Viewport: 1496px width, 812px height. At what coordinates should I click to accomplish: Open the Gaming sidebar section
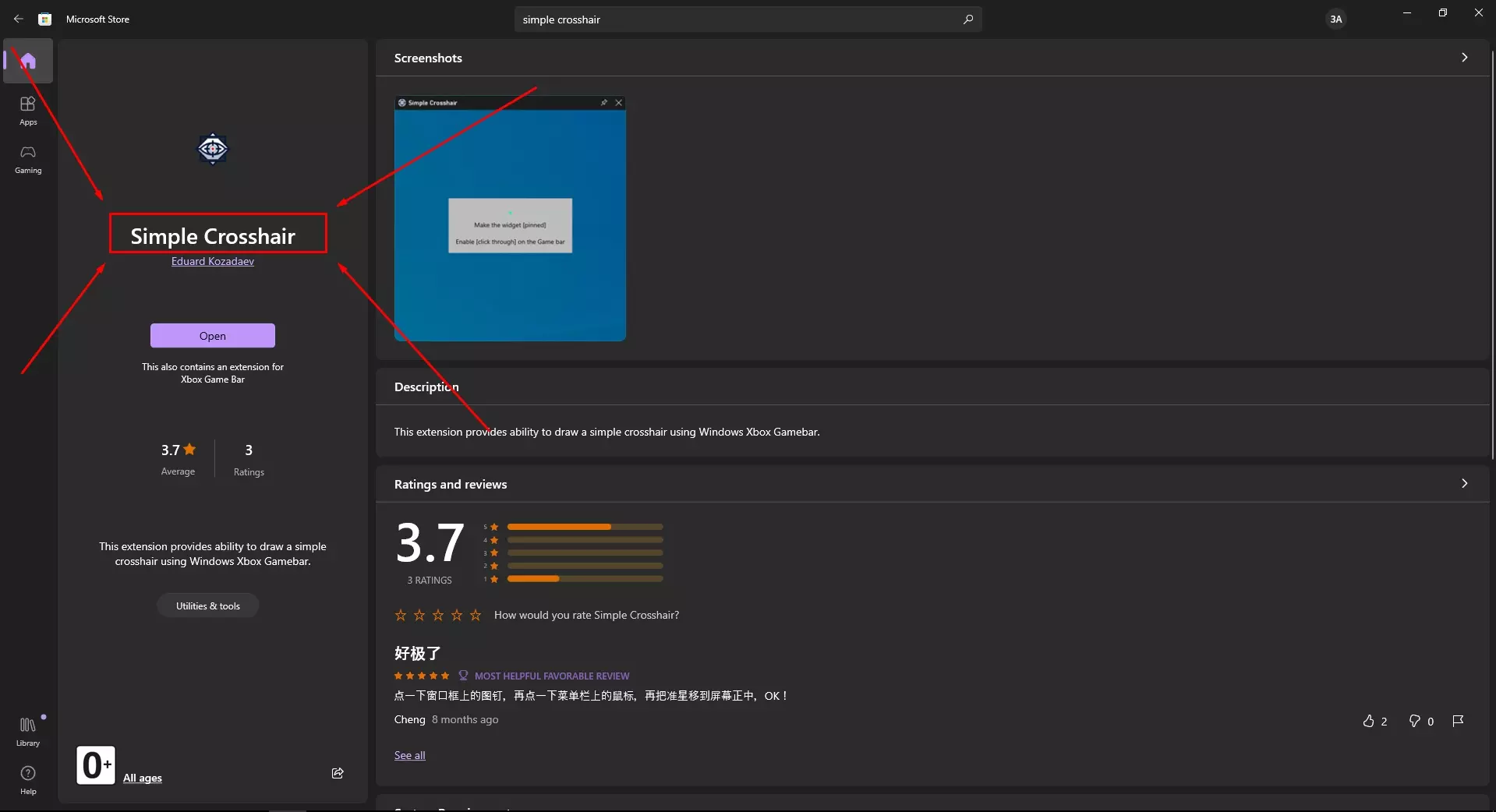(x=28, y=159)
